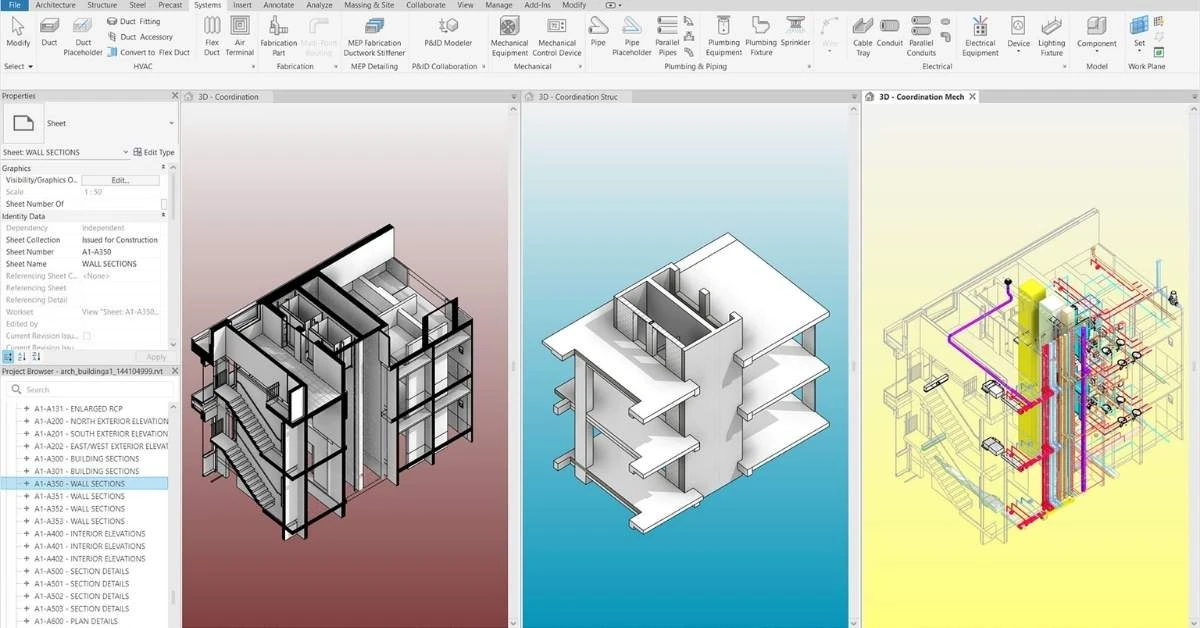Open the Sheet: WALL SECTIONS filter dropdown
Viewport: 1200px width, 628px height.
[x=125, y=152]
